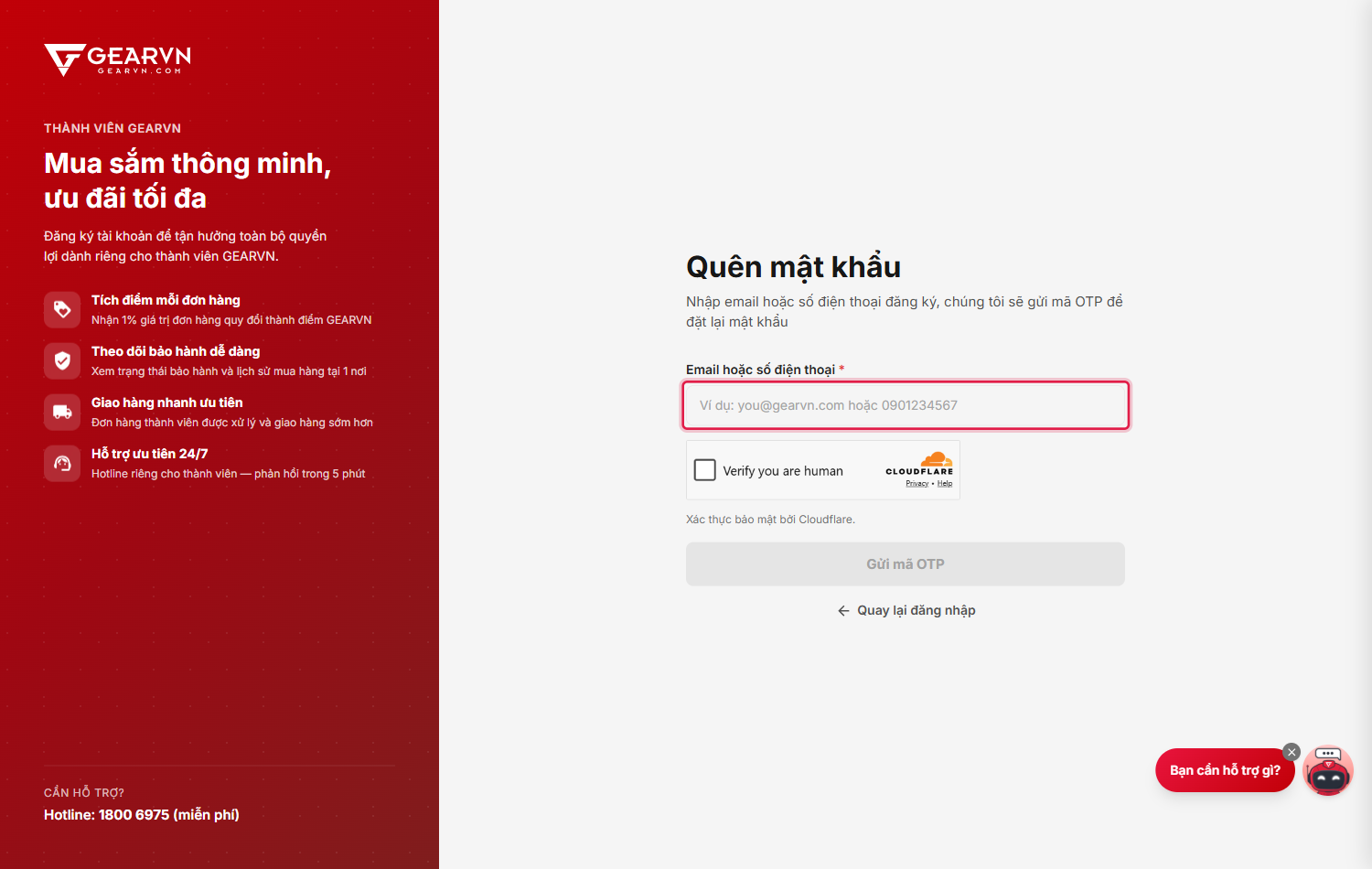The width and height of the screenshot is (1372, 869).
Task: Click 'Xác thực bảo mật bởi Cloudflare.' text
Action: (x=771, y=520)
